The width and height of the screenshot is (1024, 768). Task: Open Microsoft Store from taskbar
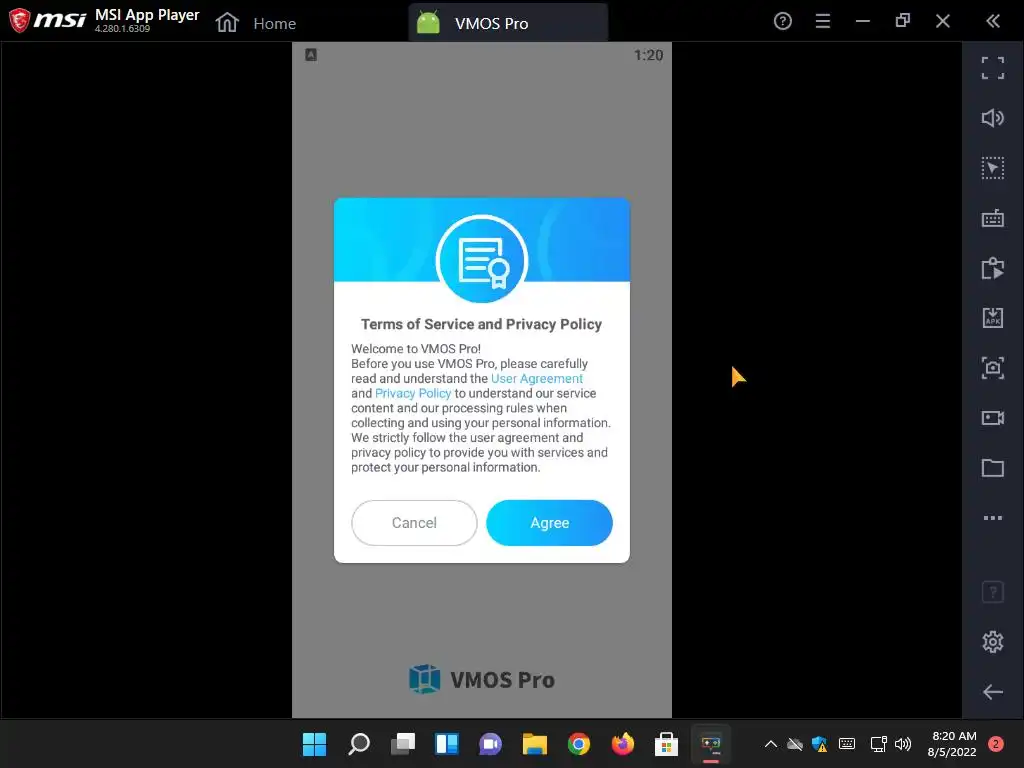tap(666, 744)
